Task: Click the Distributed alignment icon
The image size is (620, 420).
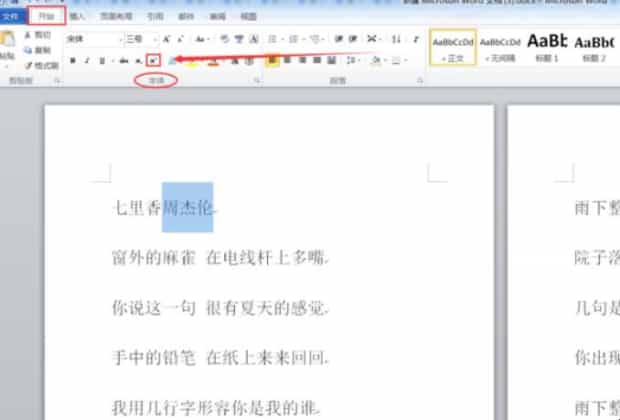Action: tap(331, 61)
